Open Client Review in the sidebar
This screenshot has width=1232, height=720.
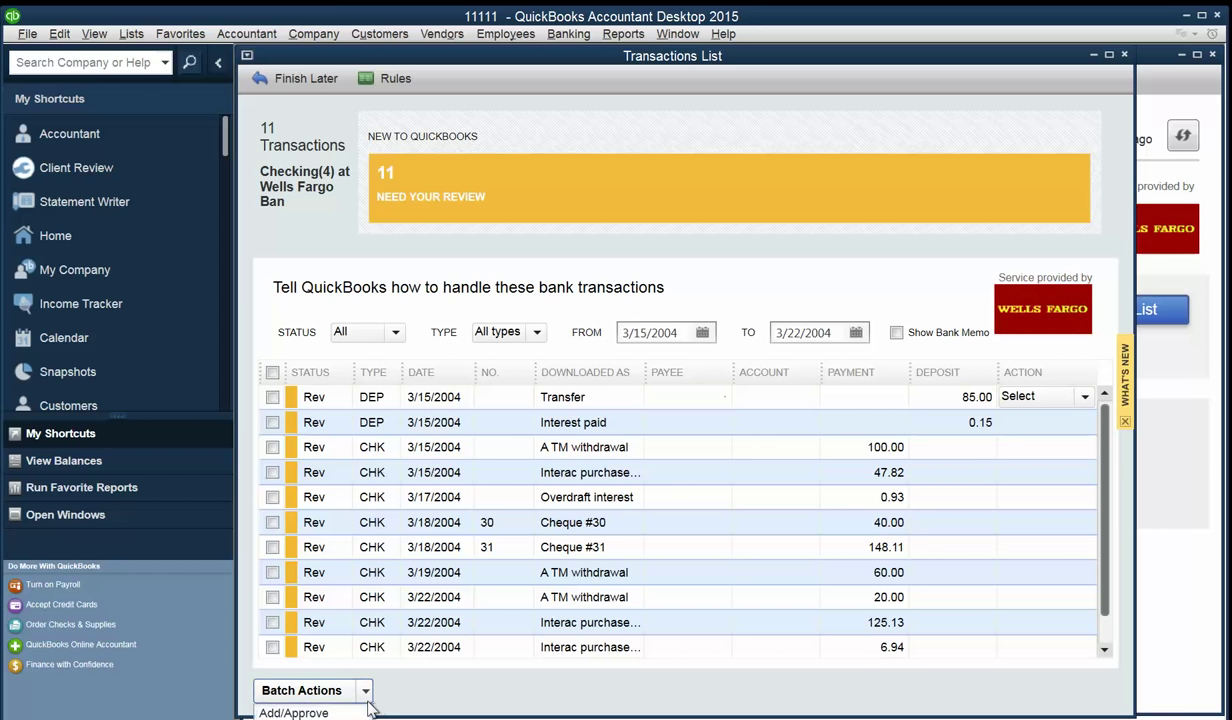76,168
